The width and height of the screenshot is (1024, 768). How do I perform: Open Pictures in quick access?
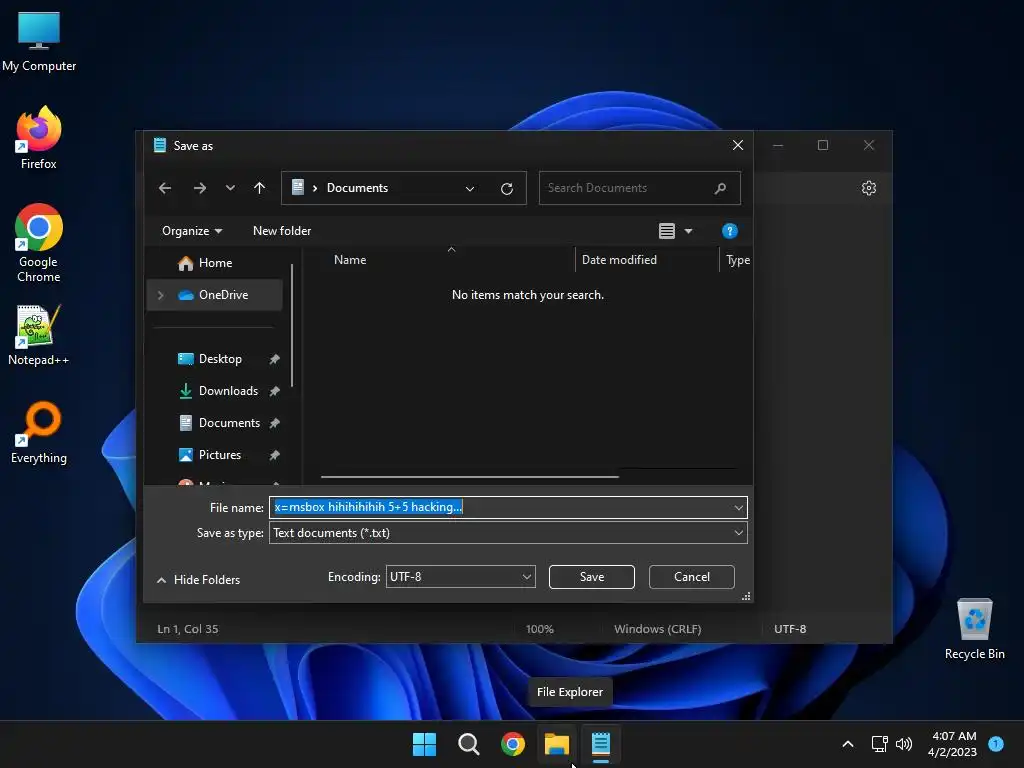click(x=219, y=455)
